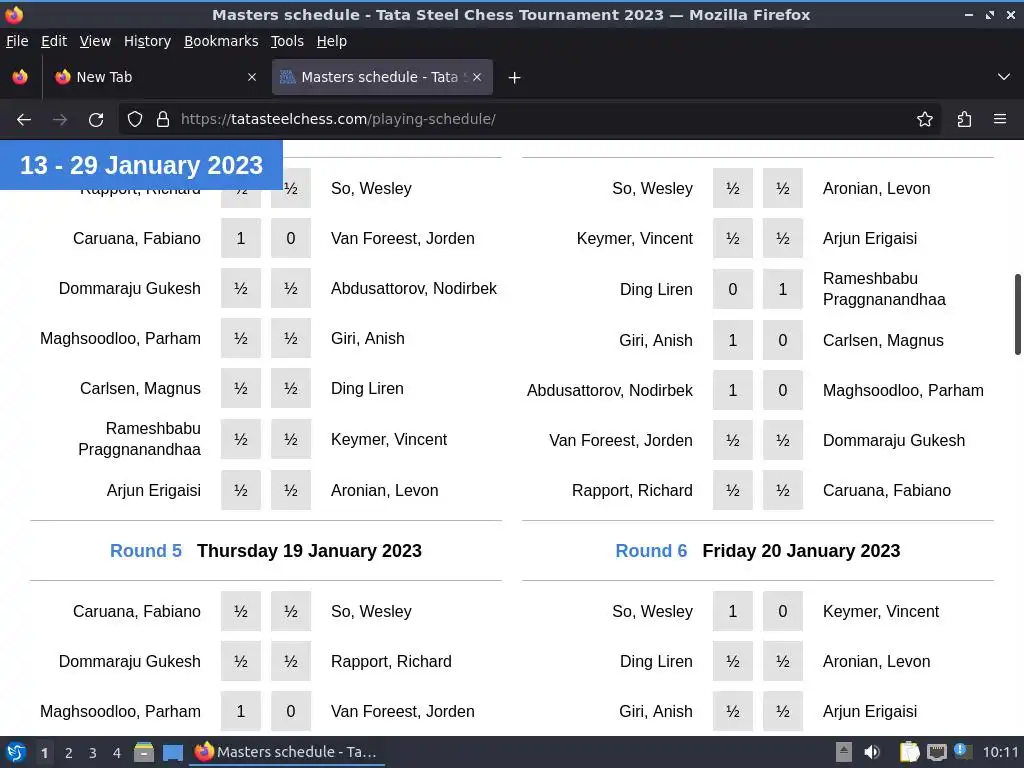The width and height of the screenshot is (1024, 768).
Task: Click 'Dommaraju Gukesh' opposite Rapport, Richard
Action: point(130,662)
